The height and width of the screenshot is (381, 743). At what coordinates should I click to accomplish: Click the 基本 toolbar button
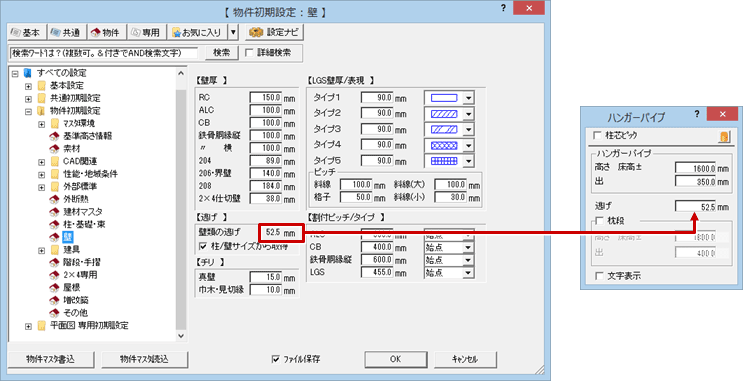pos(27,33)
